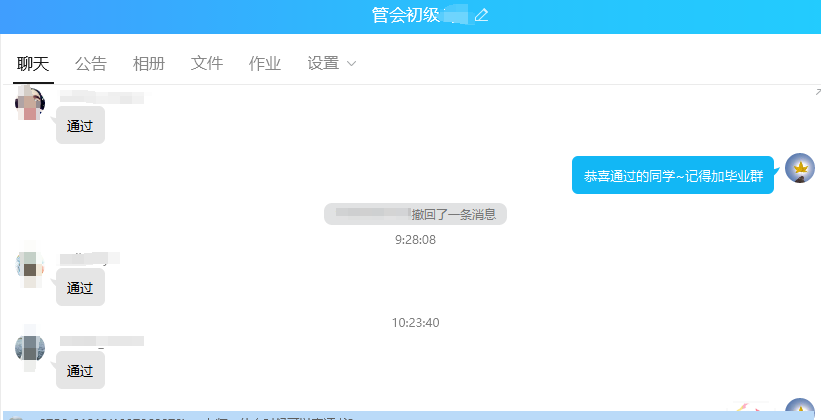Open the 公告 announcements tab
821x420 pixels.
[91, 64]
